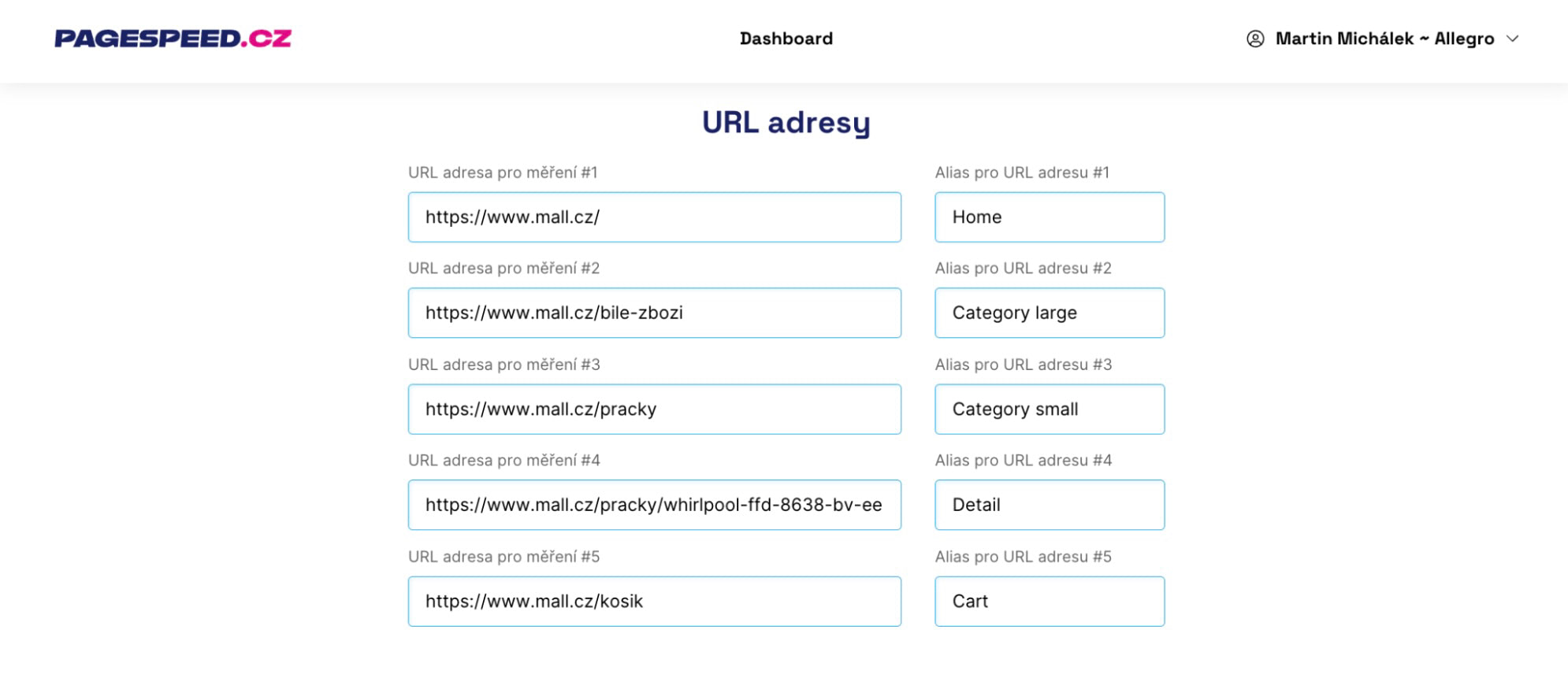Click label 'URL adresa pro měření #2'
The width and height of the screenshot is (1568, 678).
click(503, 269)
